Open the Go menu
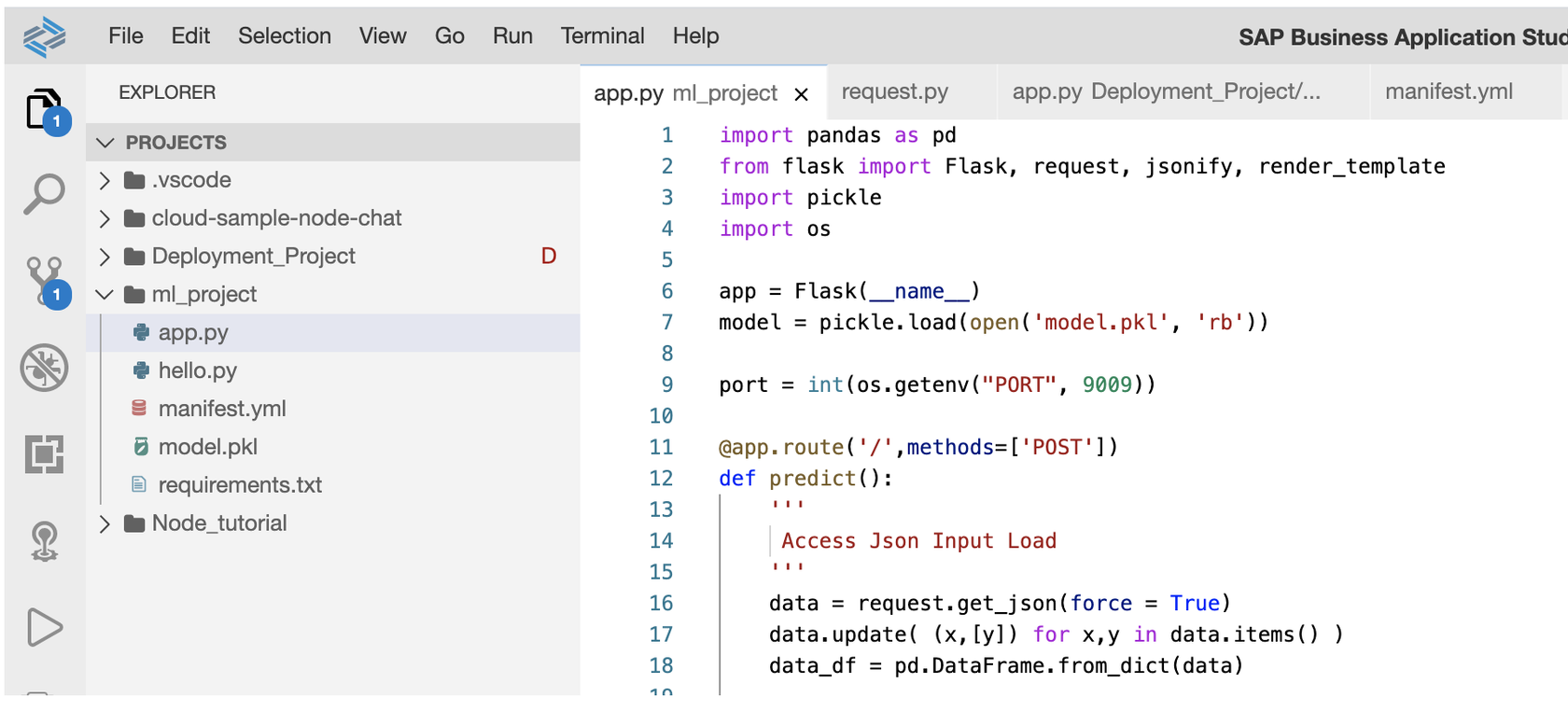 tap(450, 36)
